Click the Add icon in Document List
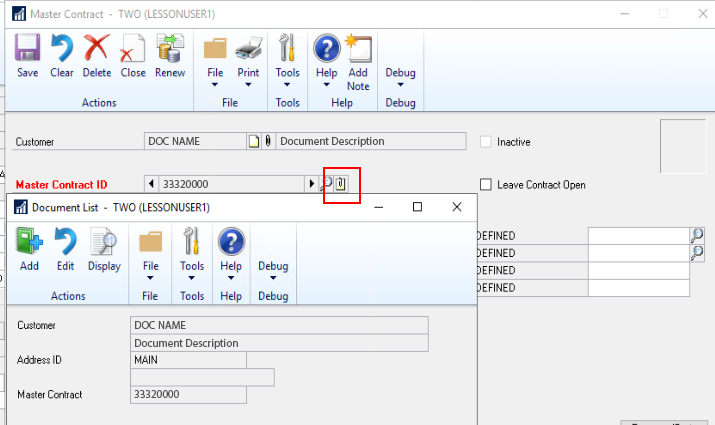This screenshot has width=715, height=425. click(30, 249)
